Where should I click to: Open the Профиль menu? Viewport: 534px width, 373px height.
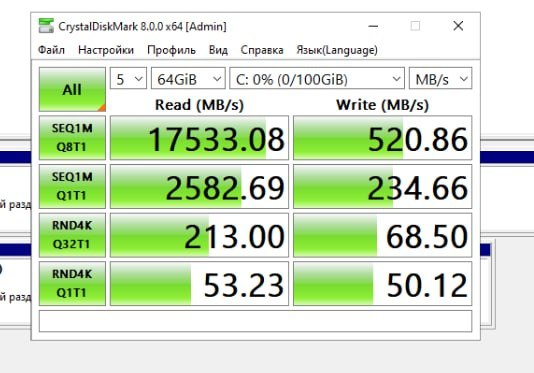coord(171,50)
